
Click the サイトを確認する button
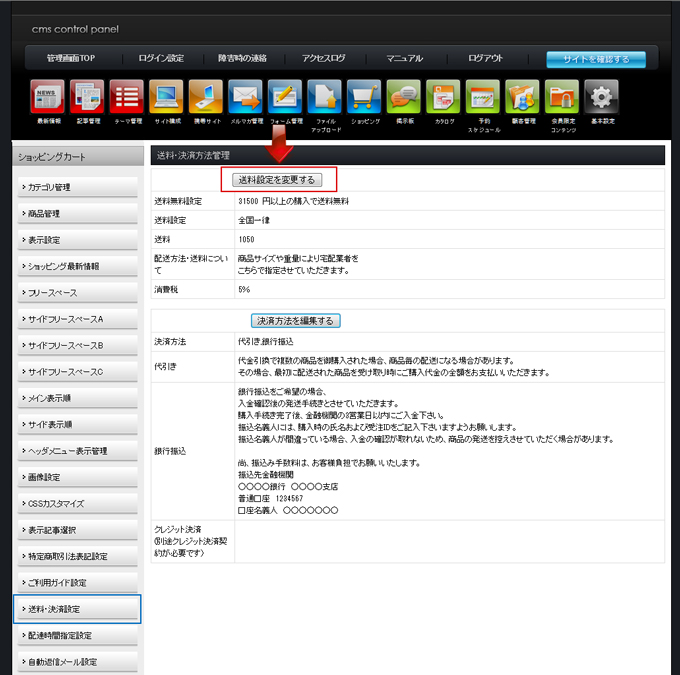(x=596, y=59)
